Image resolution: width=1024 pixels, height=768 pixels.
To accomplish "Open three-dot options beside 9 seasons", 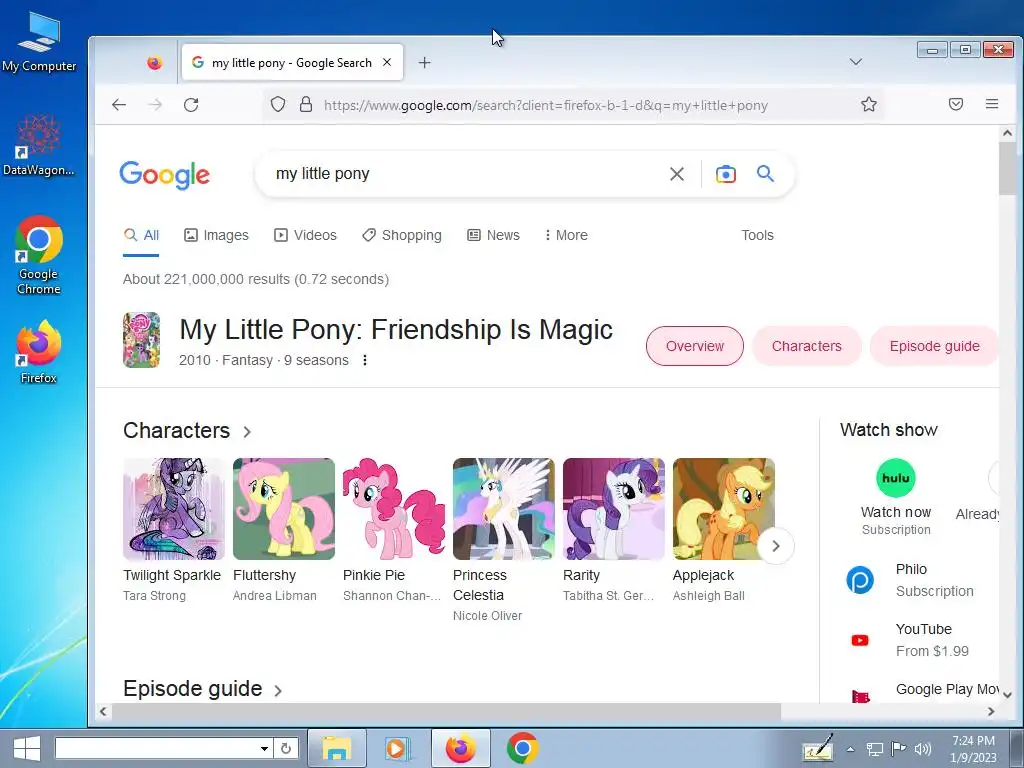I will tap(364, 360).
